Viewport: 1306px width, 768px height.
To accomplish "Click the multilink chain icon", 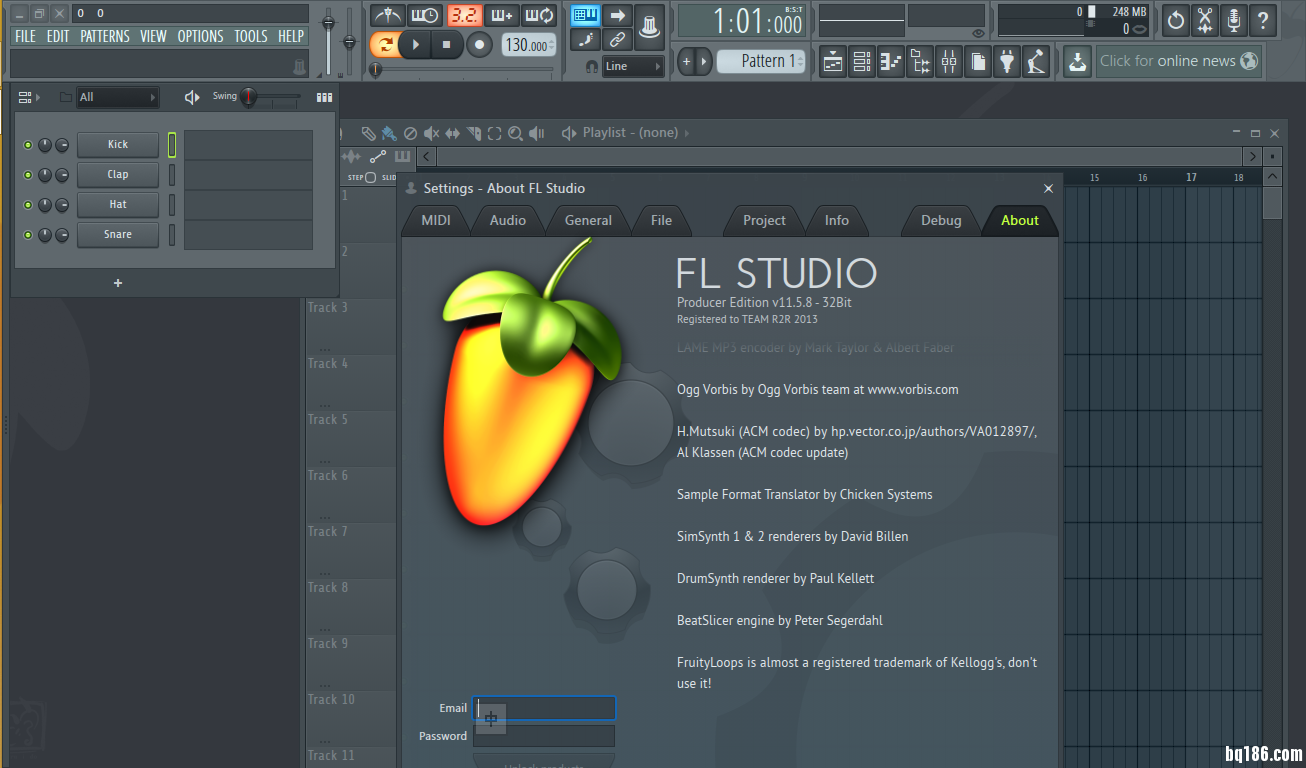I will 617,40.
